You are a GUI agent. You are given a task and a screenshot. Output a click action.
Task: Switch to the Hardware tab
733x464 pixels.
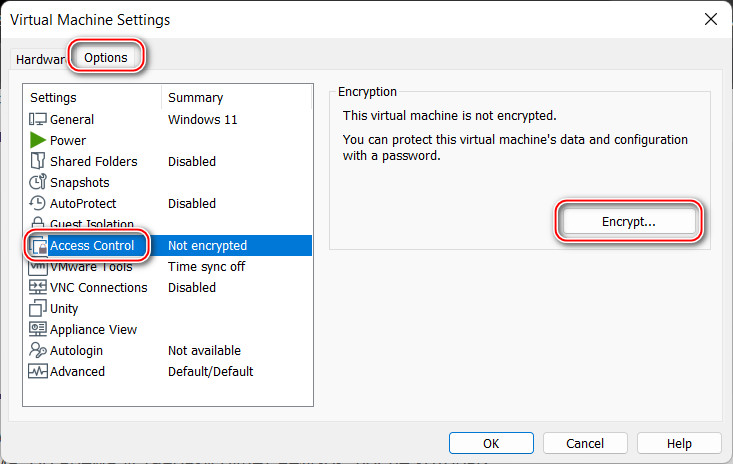[40, 59]
